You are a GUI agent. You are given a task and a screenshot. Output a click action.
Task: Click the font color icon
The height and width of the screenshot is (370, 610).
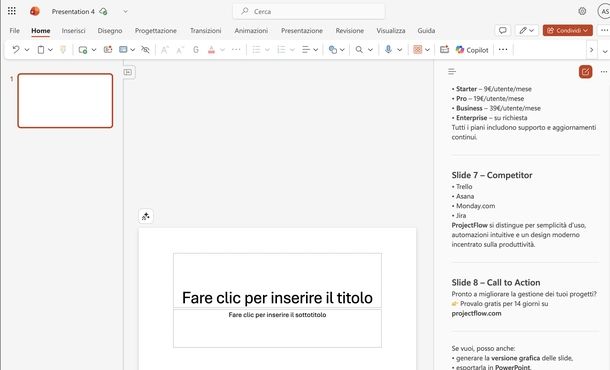click(211, 50)
